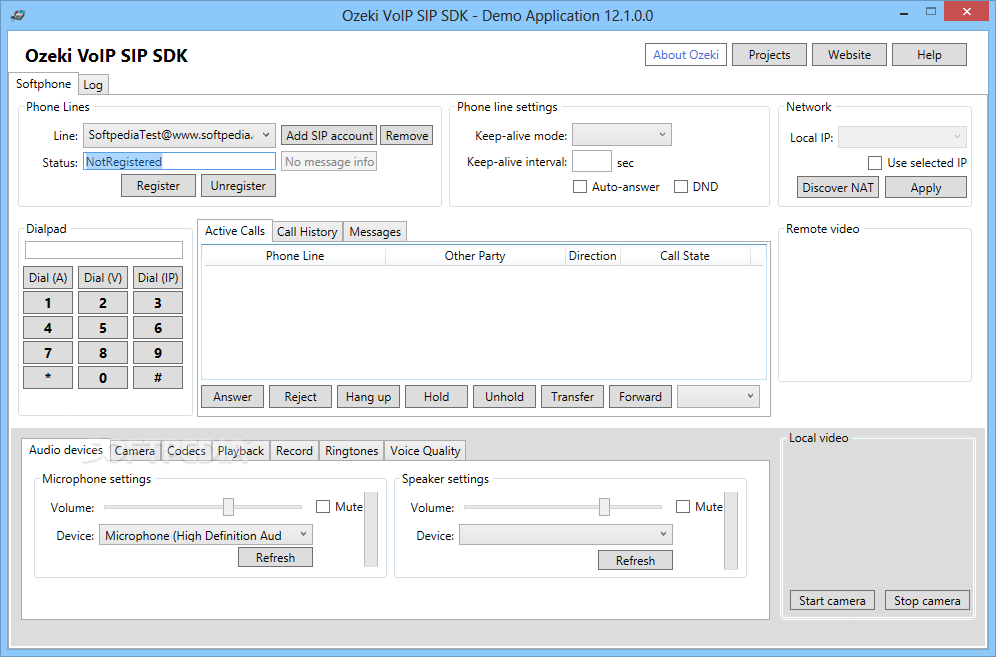Image resolution: width=996 pixels, height=657 pixels.
Task: Click the speaker volume slider thumb
Action: tap(604, 506)
